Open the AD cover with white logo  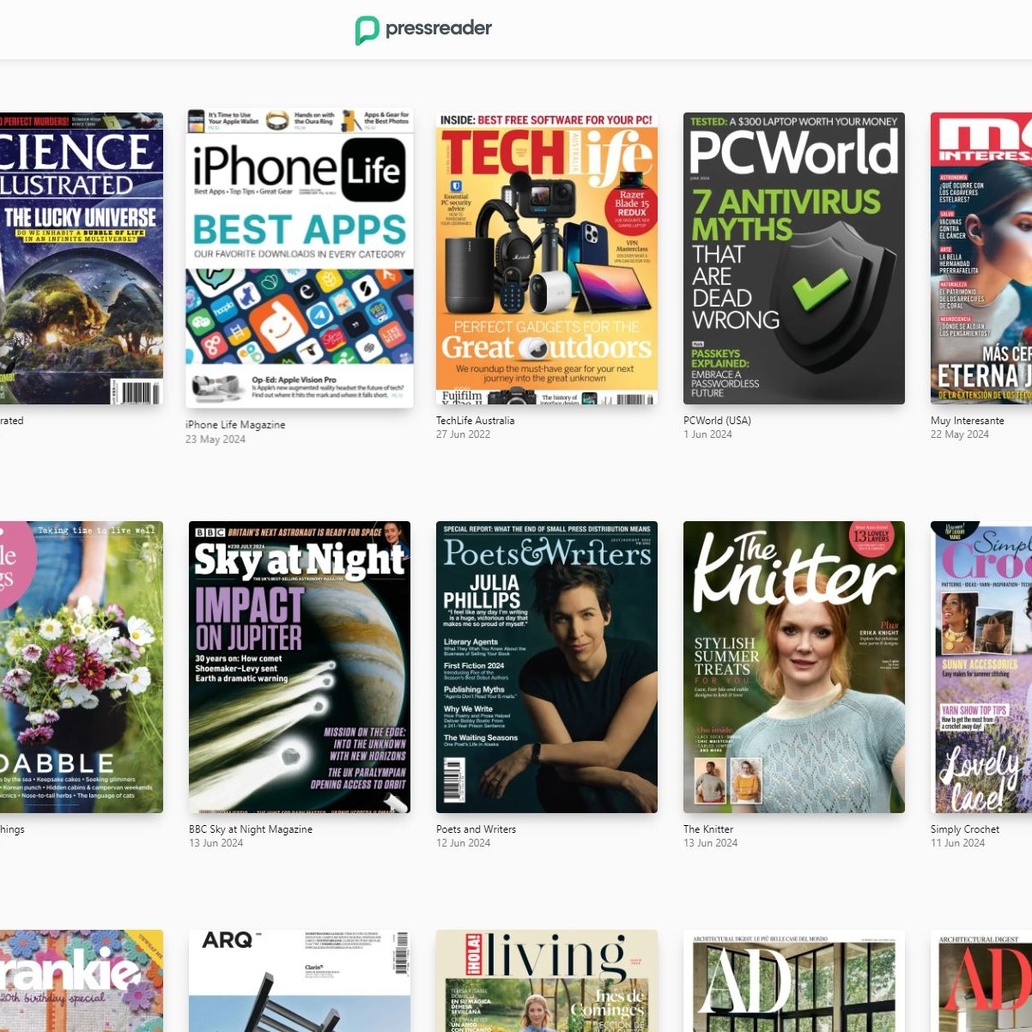[794, 981]
